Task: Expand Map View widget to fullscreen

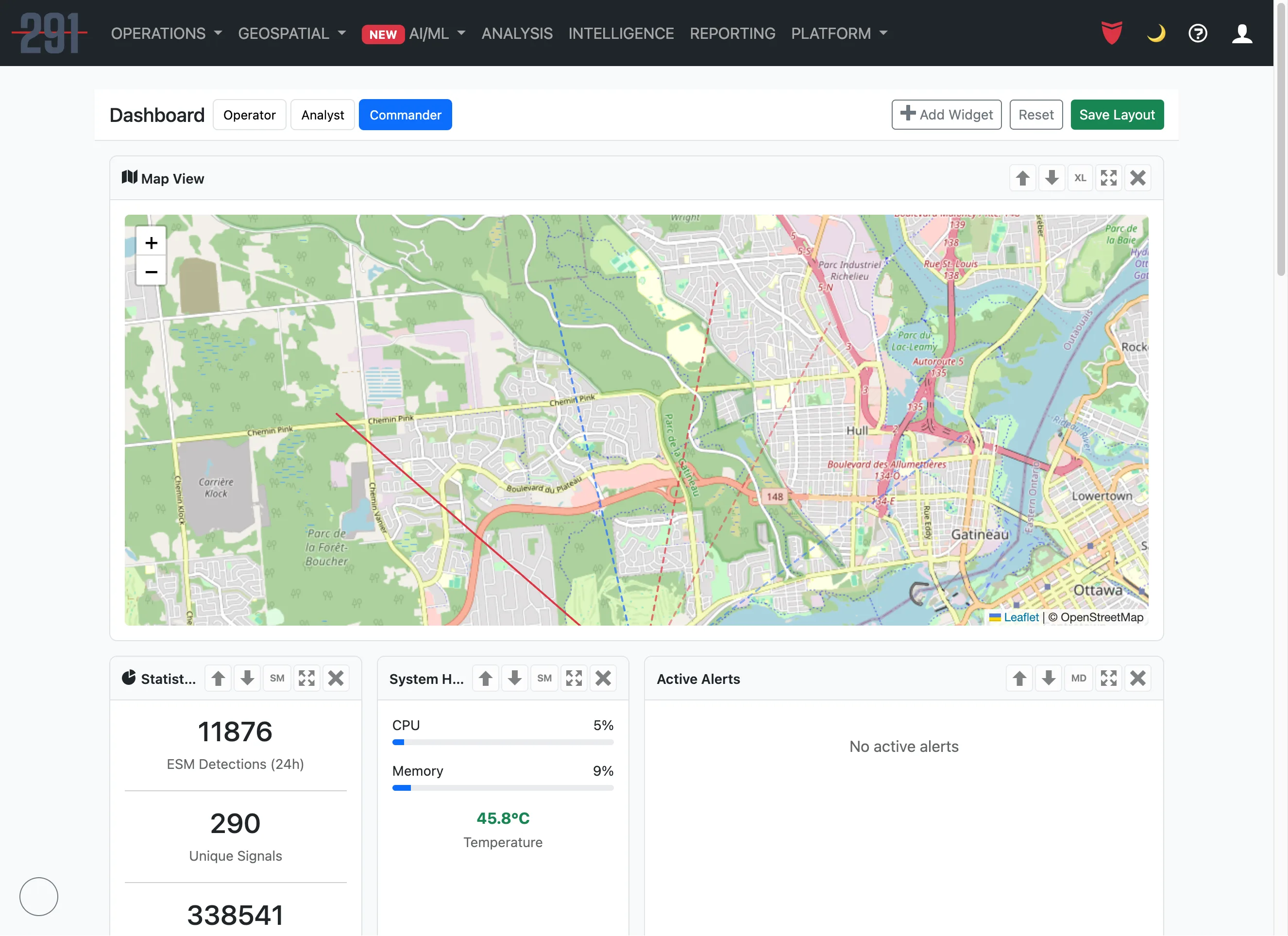Action: [x=1108, y=178]
